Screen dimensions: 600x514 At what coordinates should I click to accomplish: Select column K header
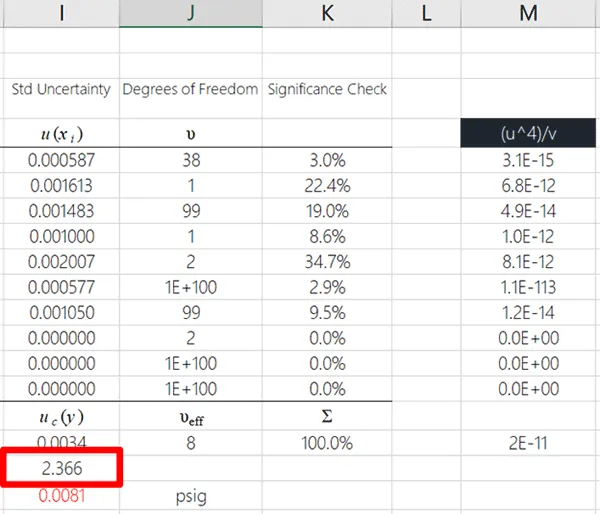[x=327, y=13]
